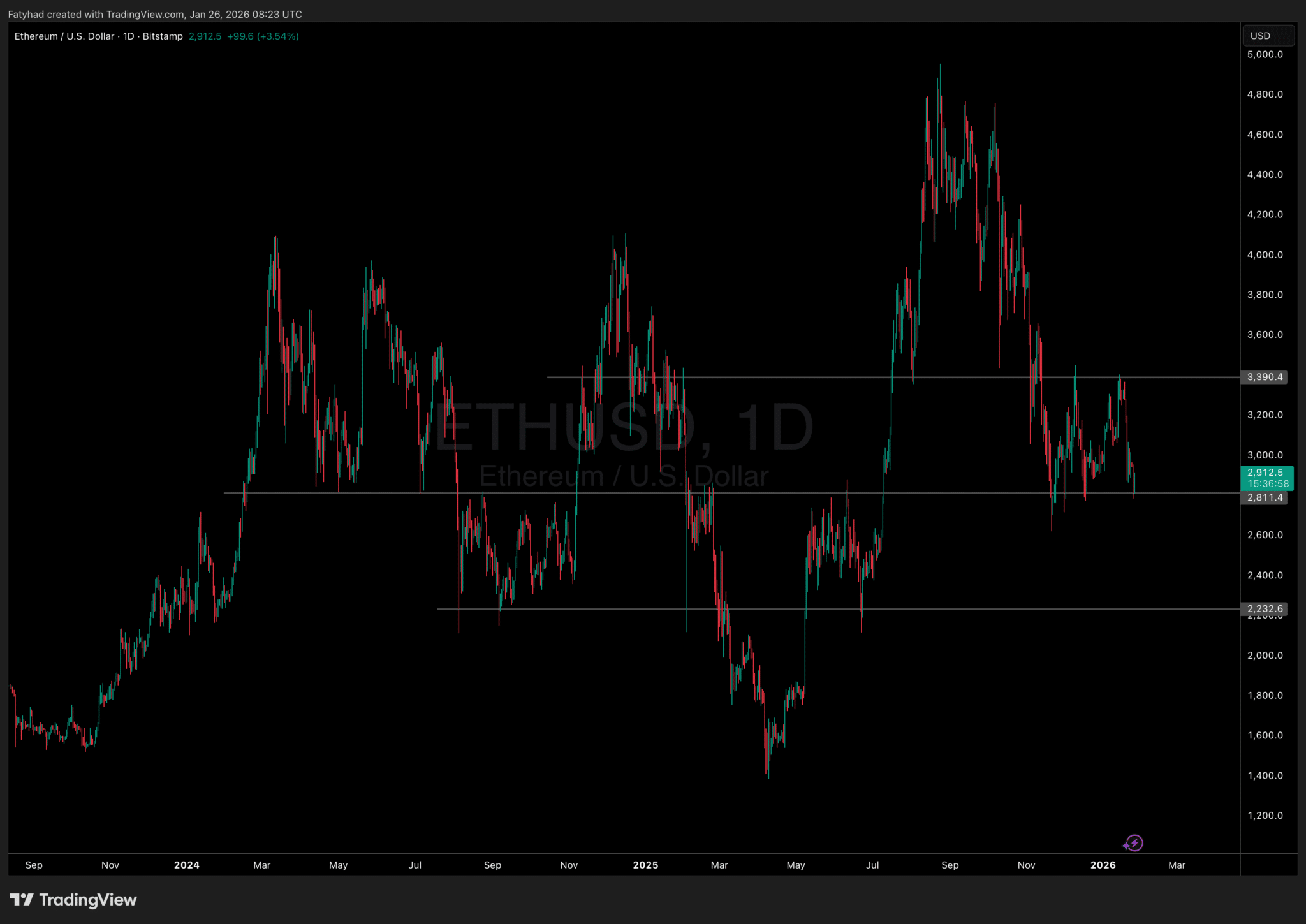Click the 2026 label on time axis
1306x924 pixels.
pyautogui.click(x=1103, y=865)
